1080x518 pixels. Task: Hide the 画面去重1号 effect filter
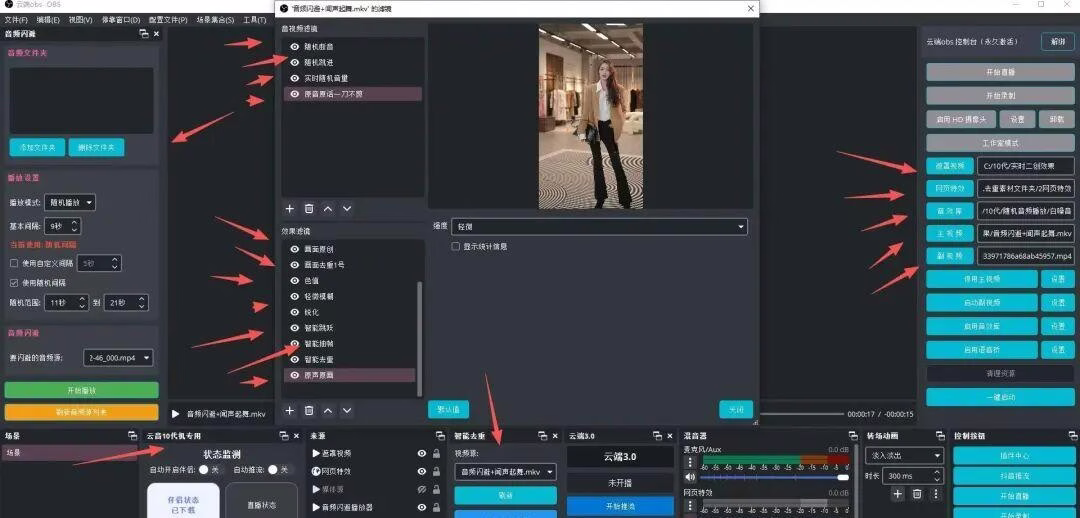pos(294,265)
